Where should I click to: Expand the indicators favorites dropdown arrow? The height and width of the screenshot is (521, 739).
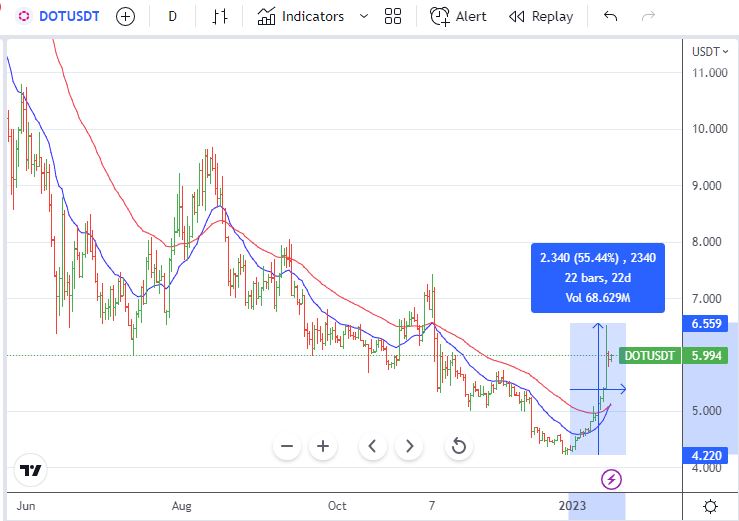coord(364,17)
